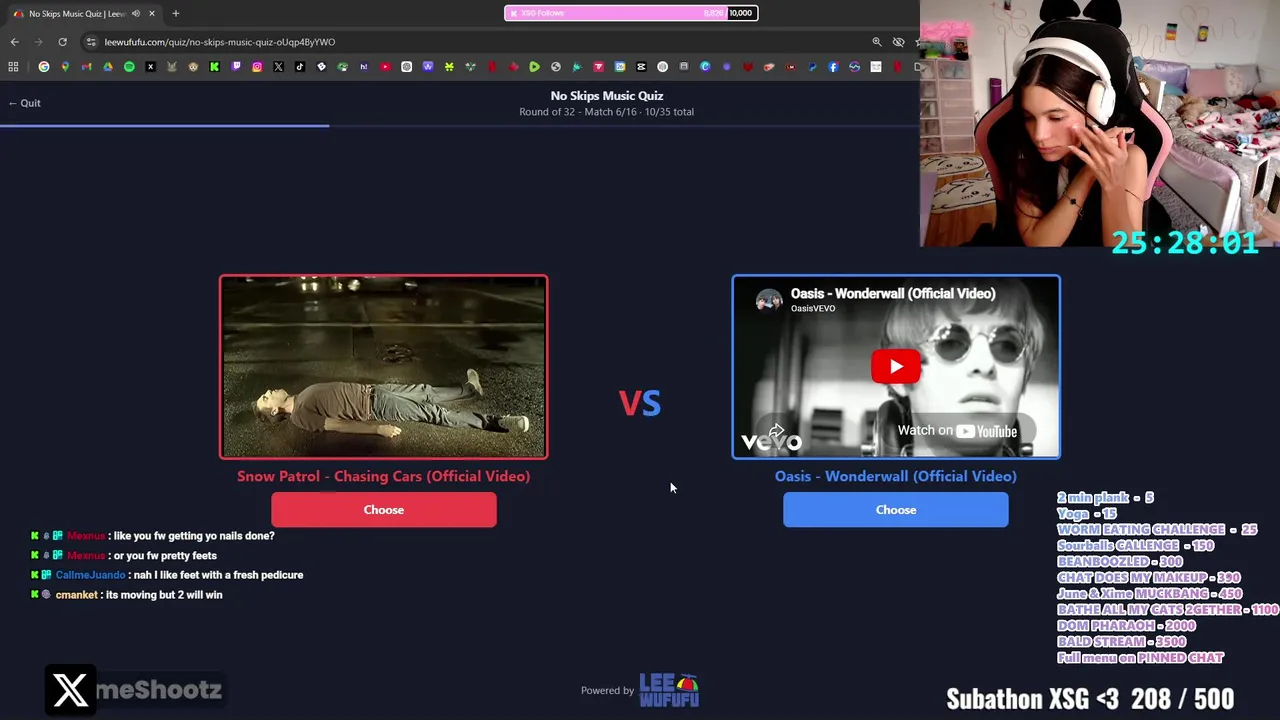1280x720 pixels.
Task: Click the Round of 32 match counter
Action: [x=606, y=112]
